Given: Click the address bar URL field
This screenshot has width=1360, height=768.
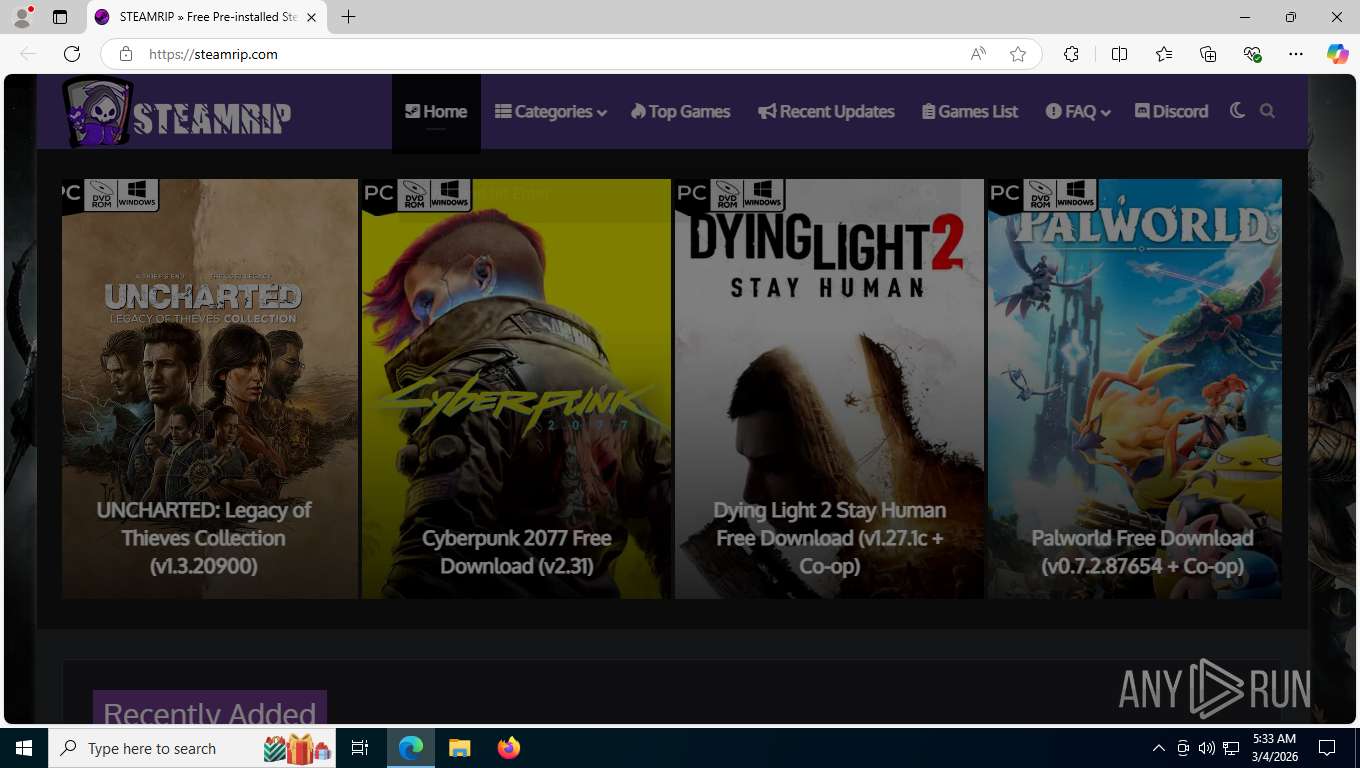Looking at the screenshot, I should point(550,54).
